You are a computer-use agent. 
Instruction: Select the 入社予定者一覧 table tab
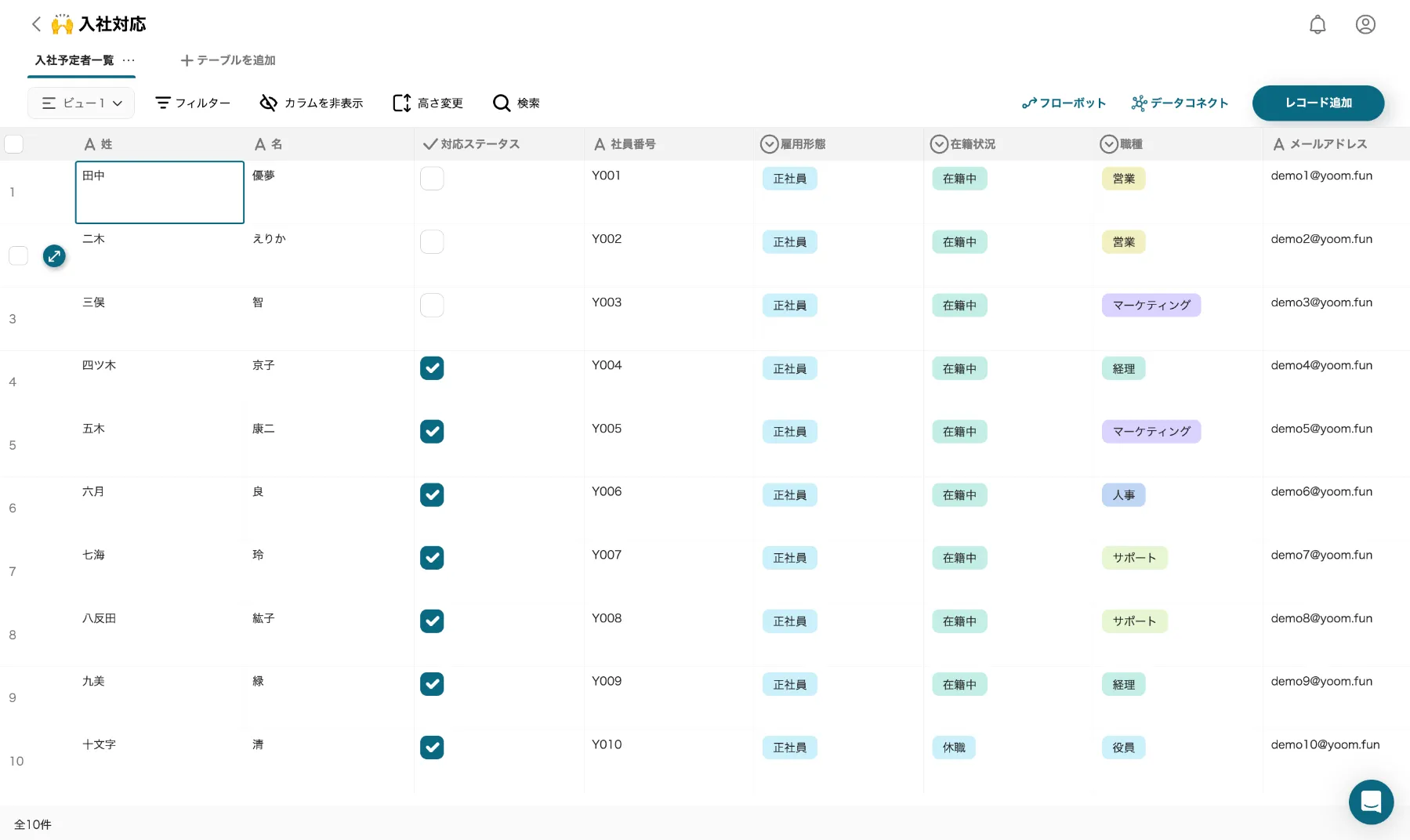point(74,60)
